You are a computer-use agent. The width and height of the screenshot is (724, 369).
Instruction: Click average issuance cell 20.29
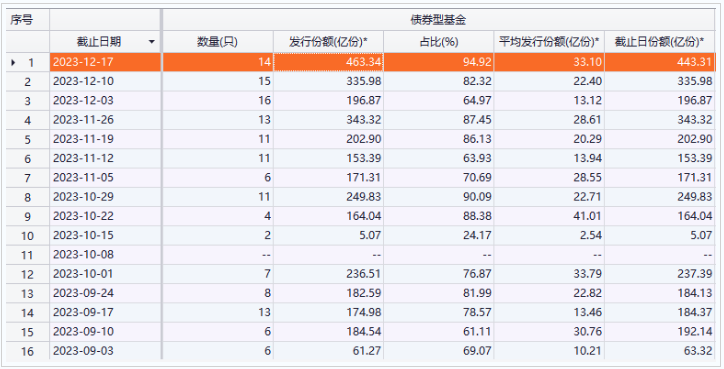(x=549, y=139)
